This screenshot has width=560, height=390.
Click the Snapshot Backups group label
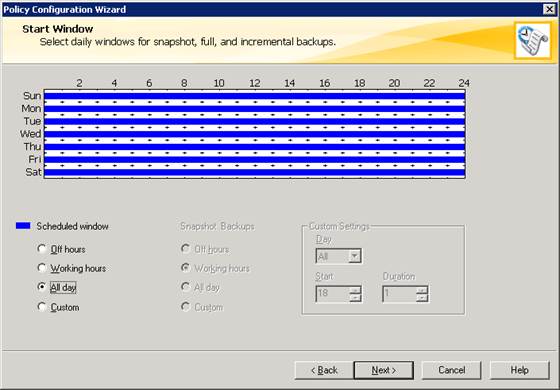218,226
